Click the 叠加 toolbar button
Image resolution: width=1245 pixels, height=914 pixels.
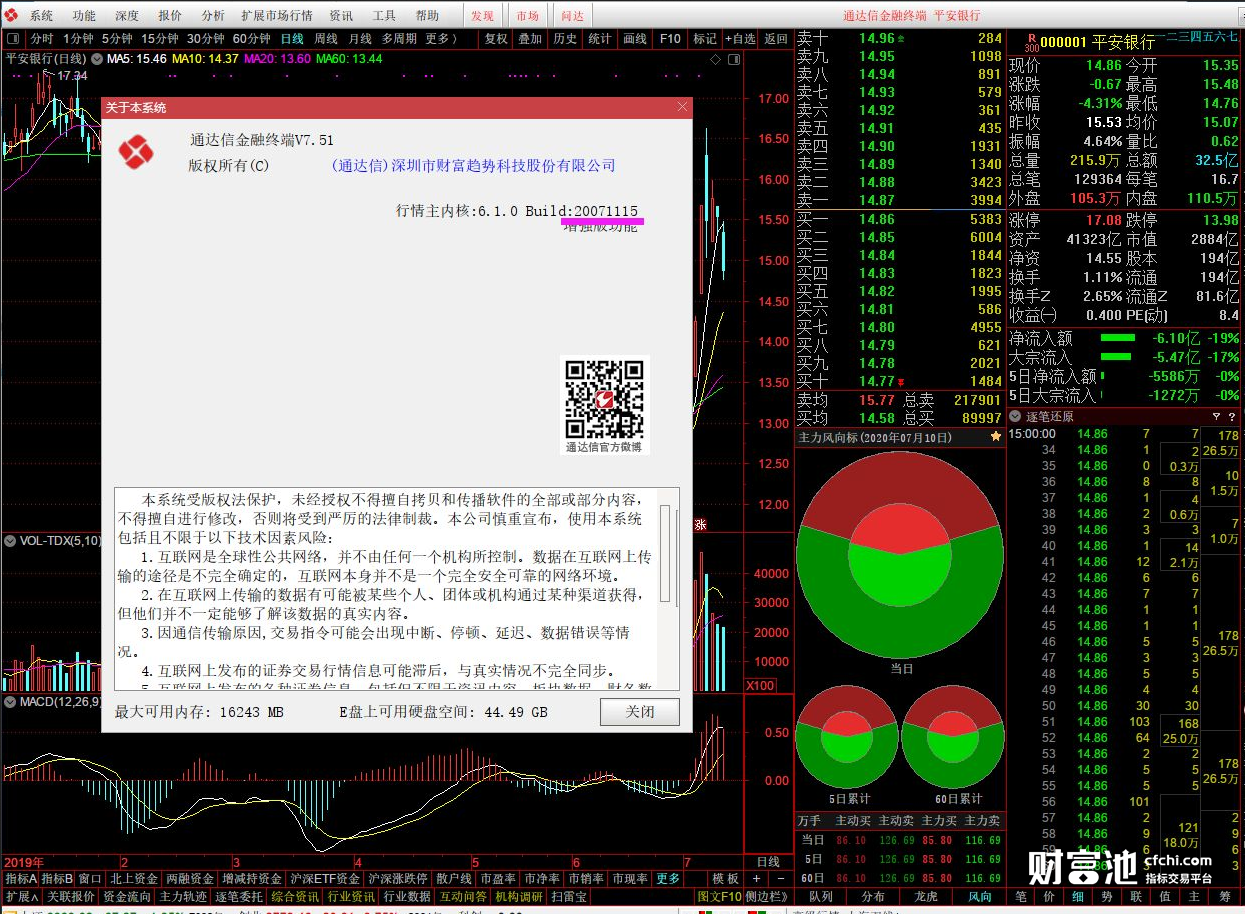pos(531,39)
